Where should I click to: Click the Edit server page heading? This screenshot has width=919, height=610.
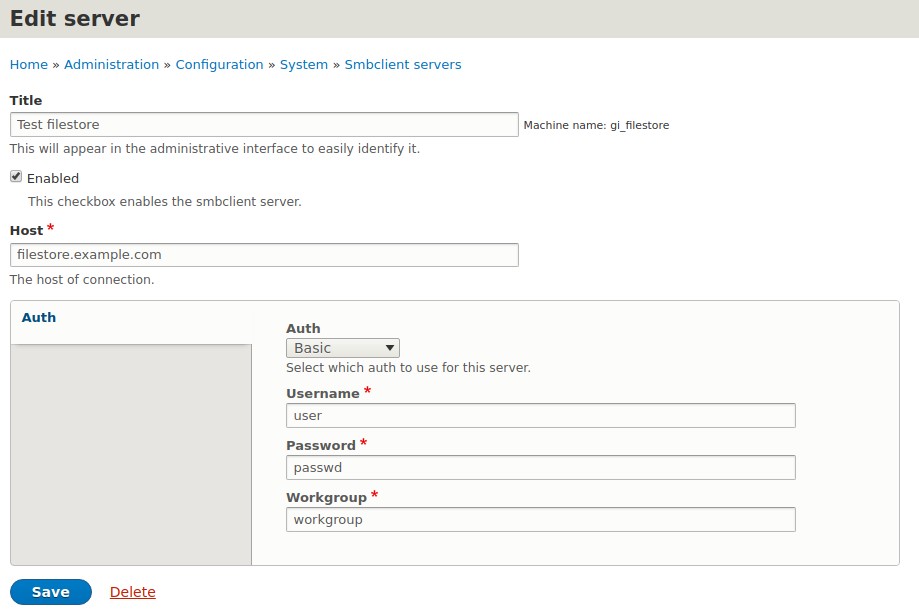(75, 19)
